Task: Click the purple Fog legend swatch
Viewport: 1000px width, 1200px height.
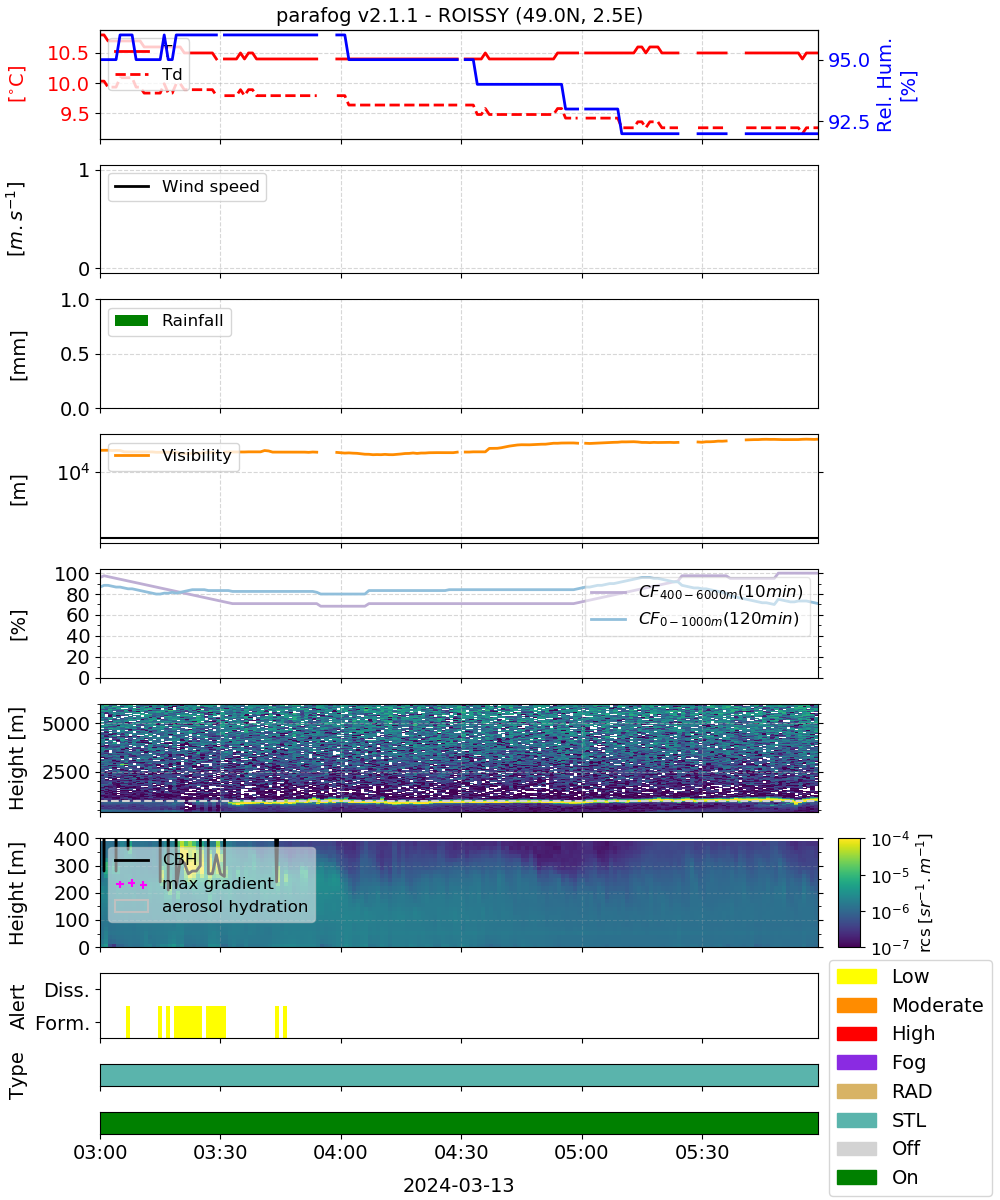Action: [857, 1062]
